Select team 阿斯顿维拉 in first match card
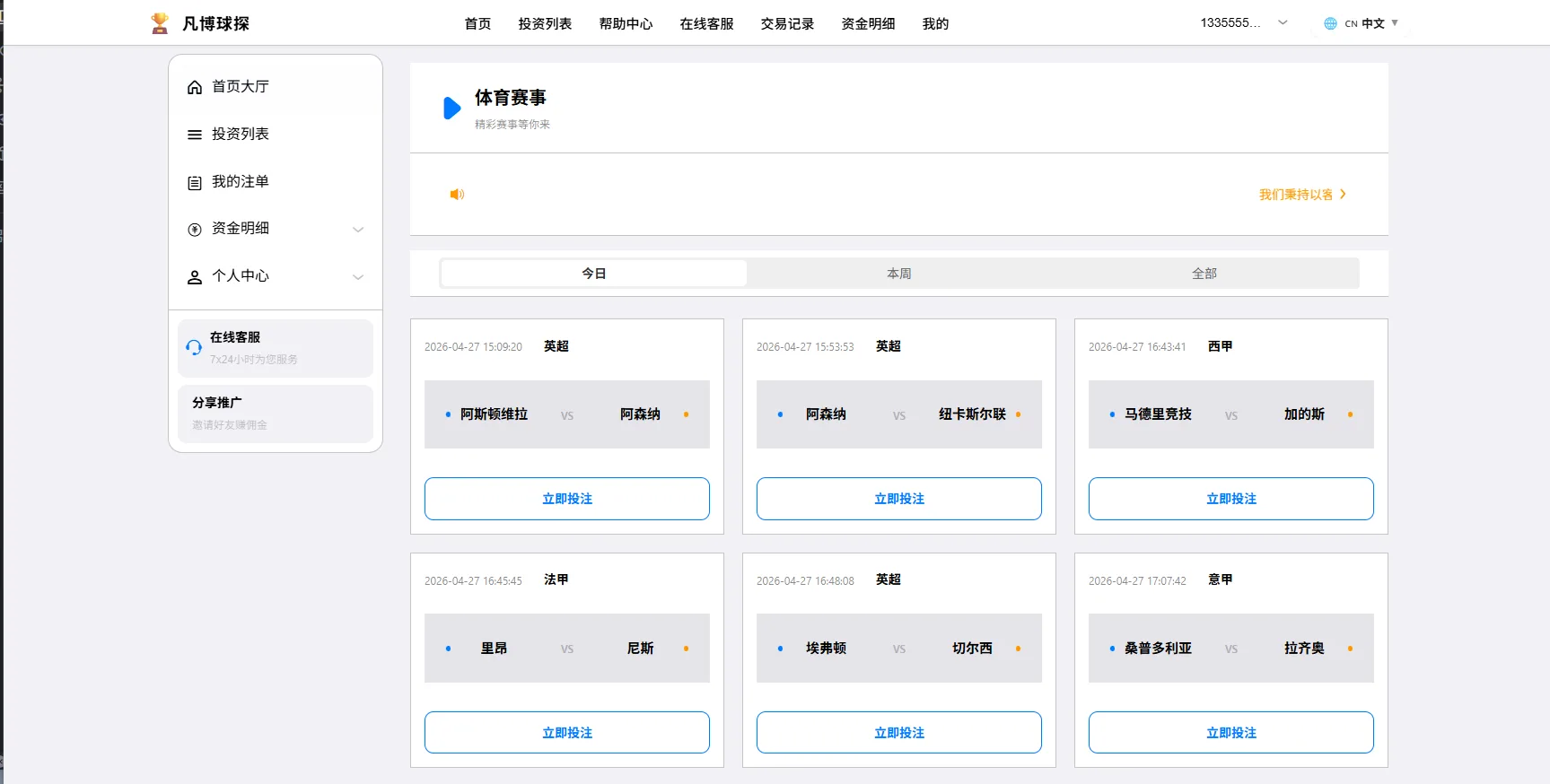The width and height of the screenshot is (1550, 784). pos(494,414)
